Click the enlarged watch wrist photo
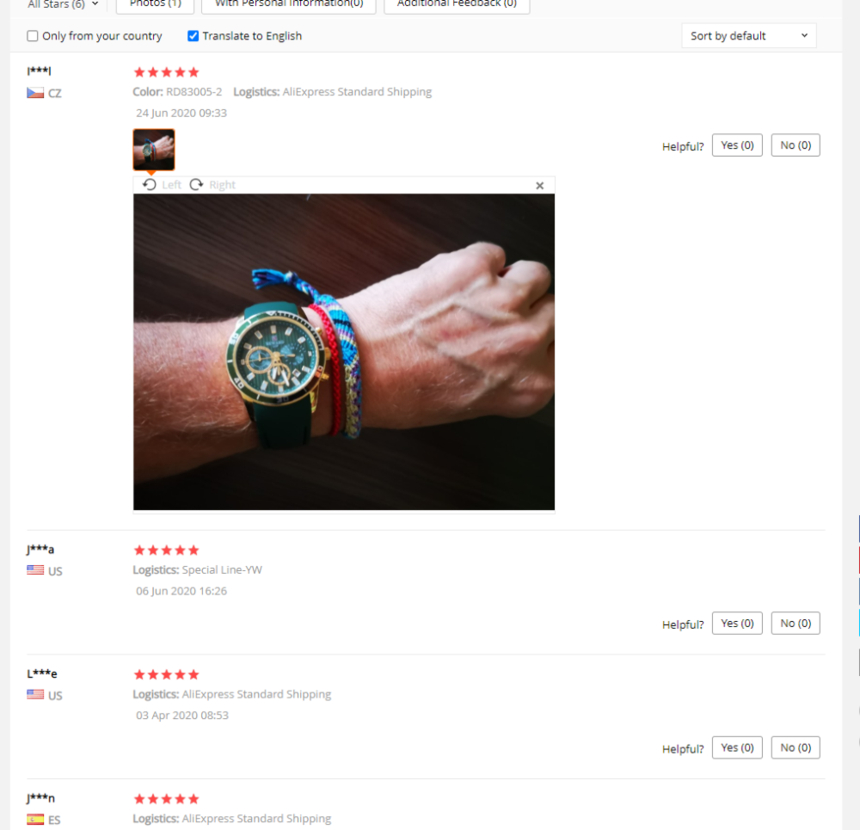Screen dimensions: 860x830 (x=344, y=352)
